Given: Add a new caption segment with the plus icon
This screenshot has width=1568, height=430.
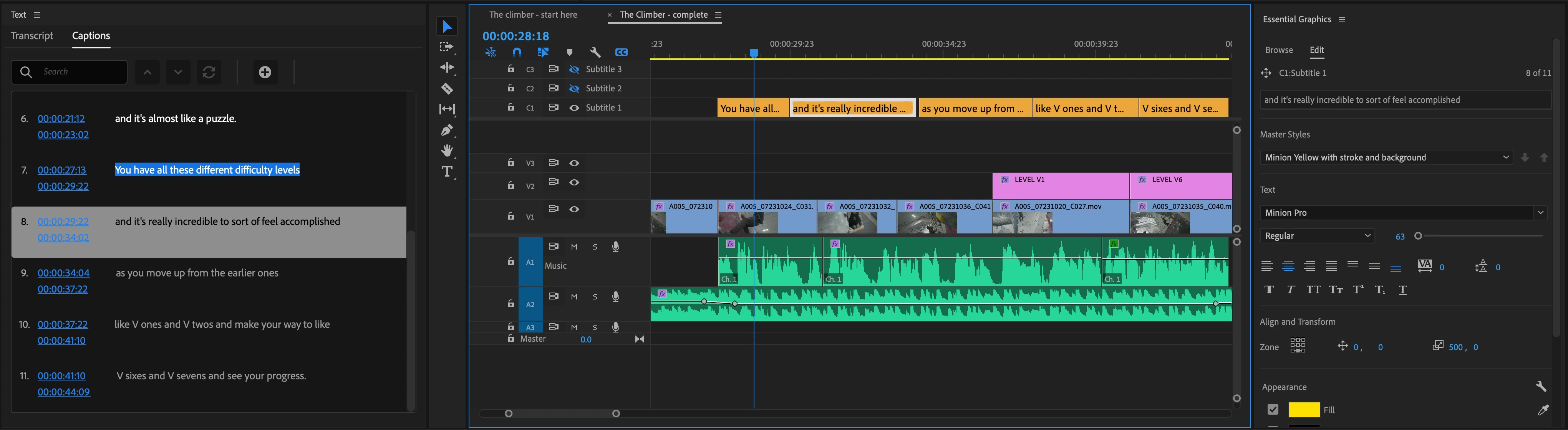Looking at the screenshot, I should (265, 73).
